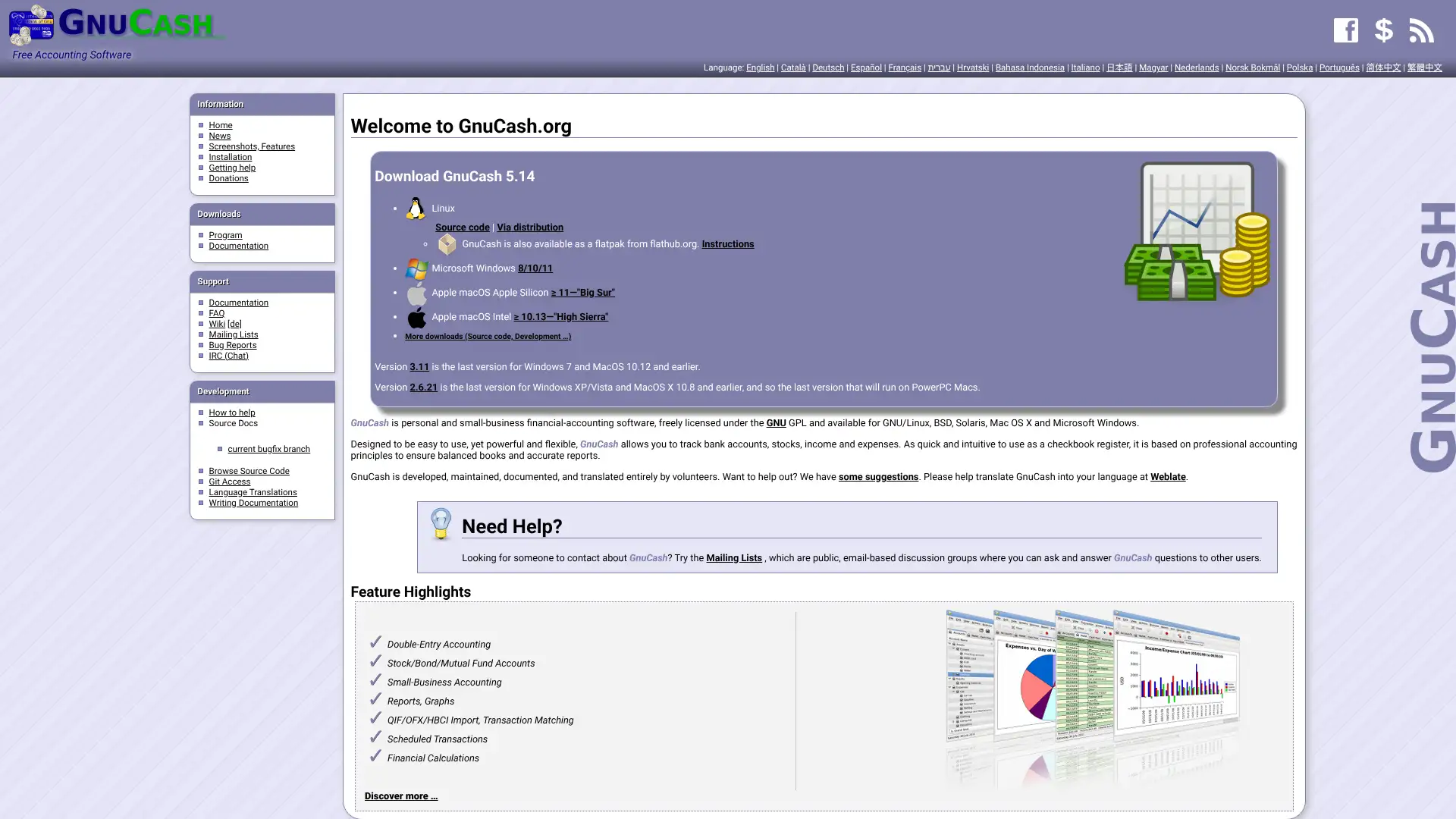The height and width of the screenshot is (819, 1456).
Task: Open FAQ support link
Action: click(x=216, y=314)
